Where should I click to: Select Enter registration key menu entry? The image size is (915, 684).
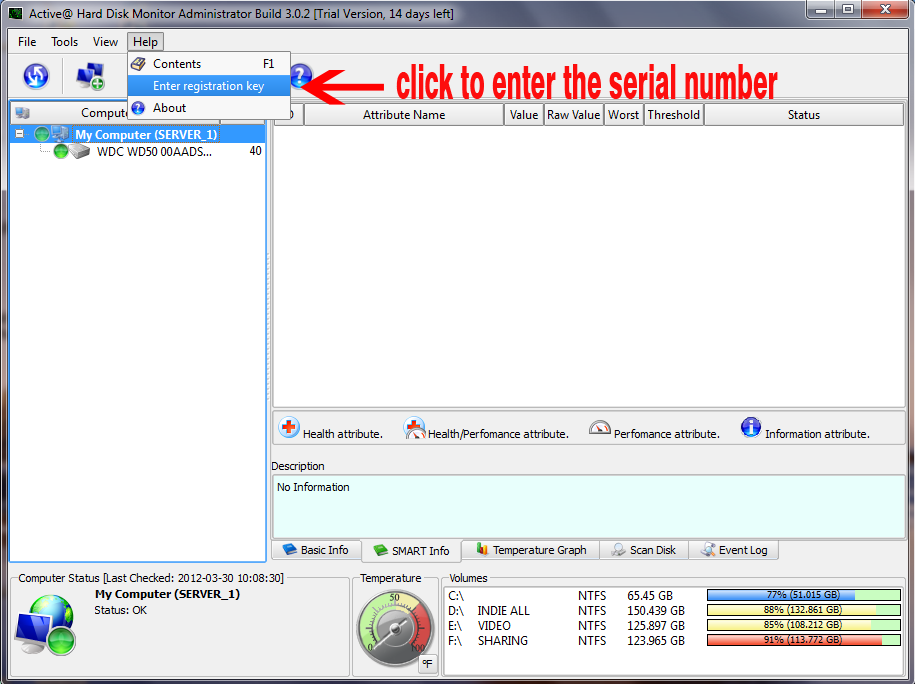(209, 86)
